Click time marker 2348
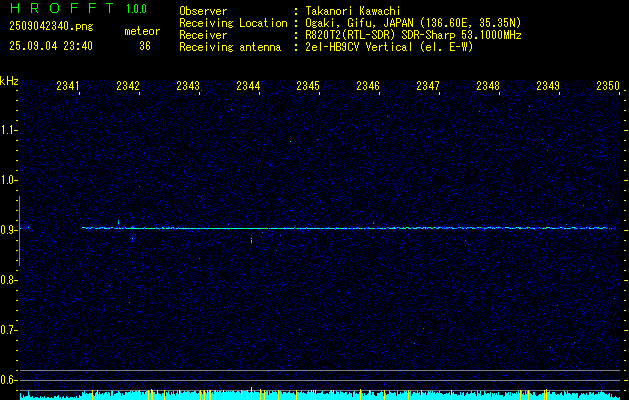 click(x=488, y=85)
